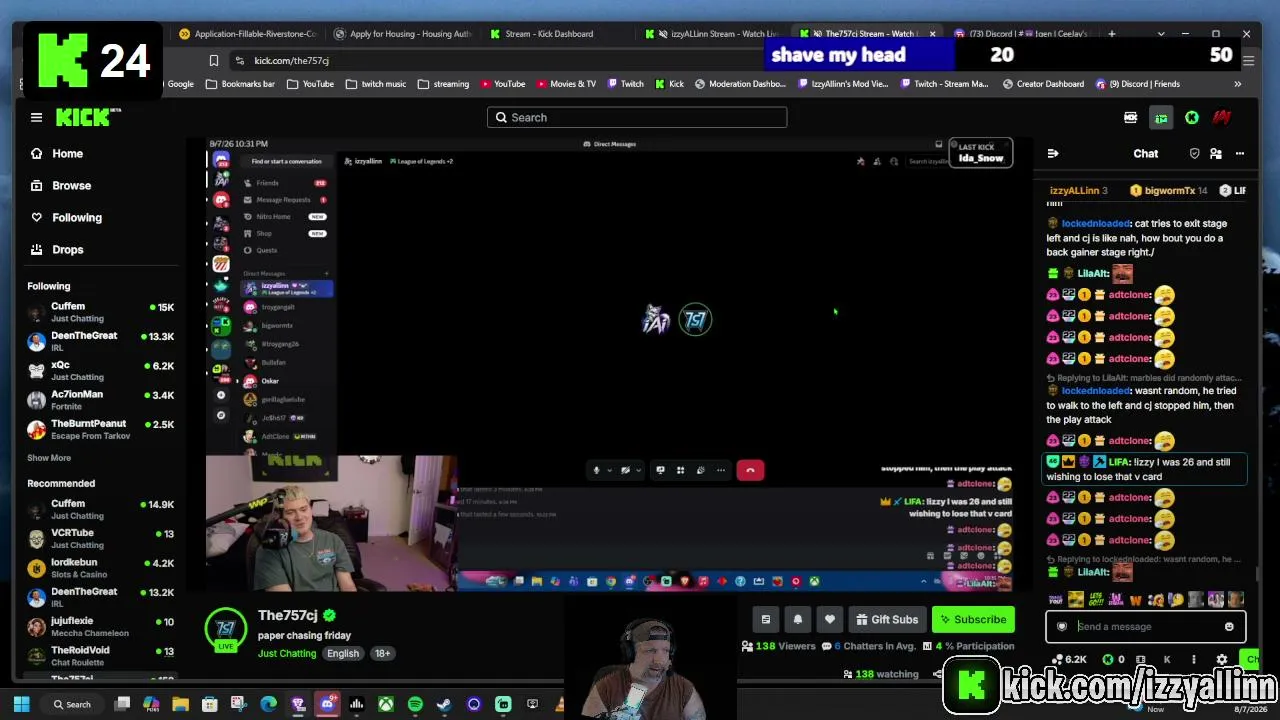Open a new browser tab

(1111, 34)
